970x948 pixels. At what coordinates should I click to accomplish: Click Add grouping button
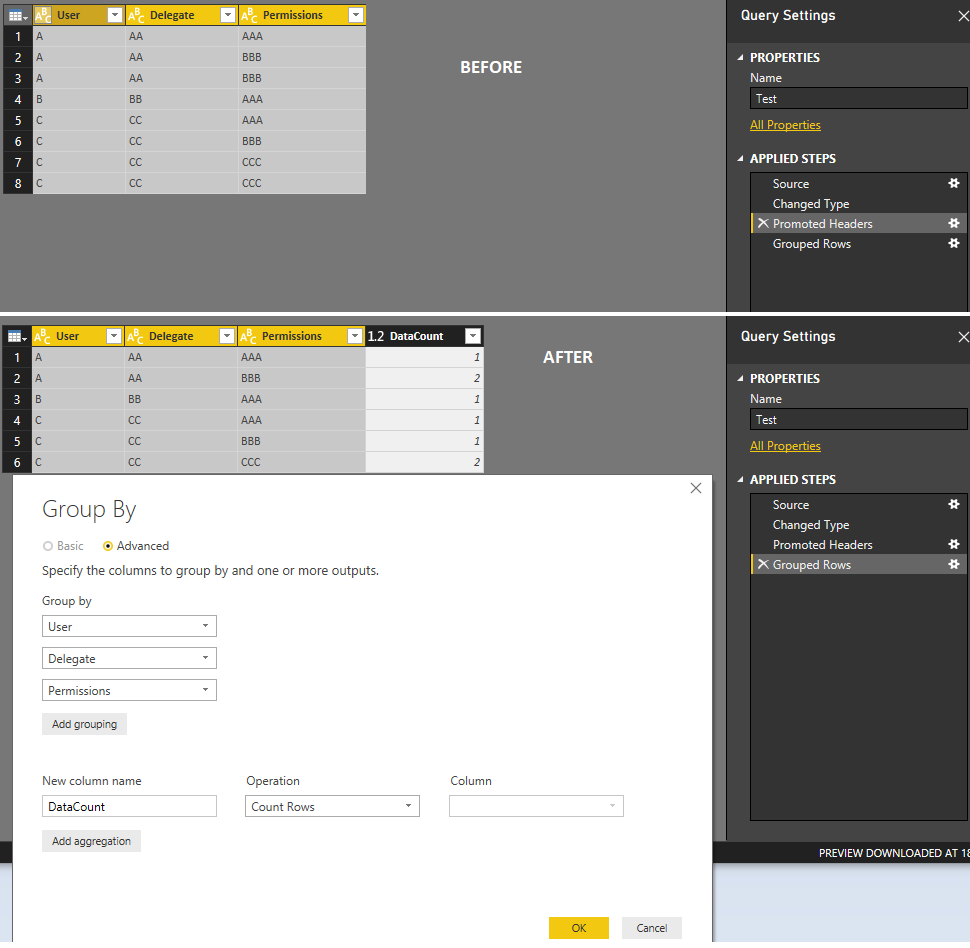pyautogui.click(x=84, y=724)
